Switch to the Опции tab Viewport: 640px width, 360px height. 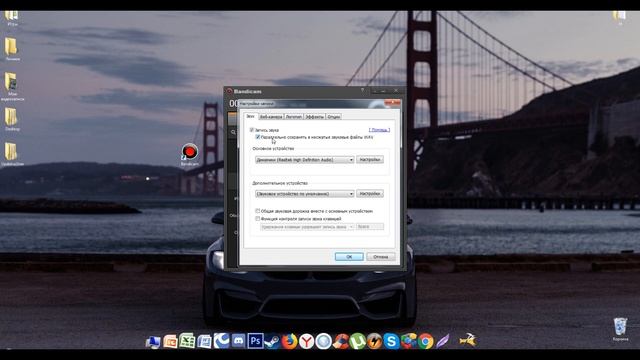point(333,117)
